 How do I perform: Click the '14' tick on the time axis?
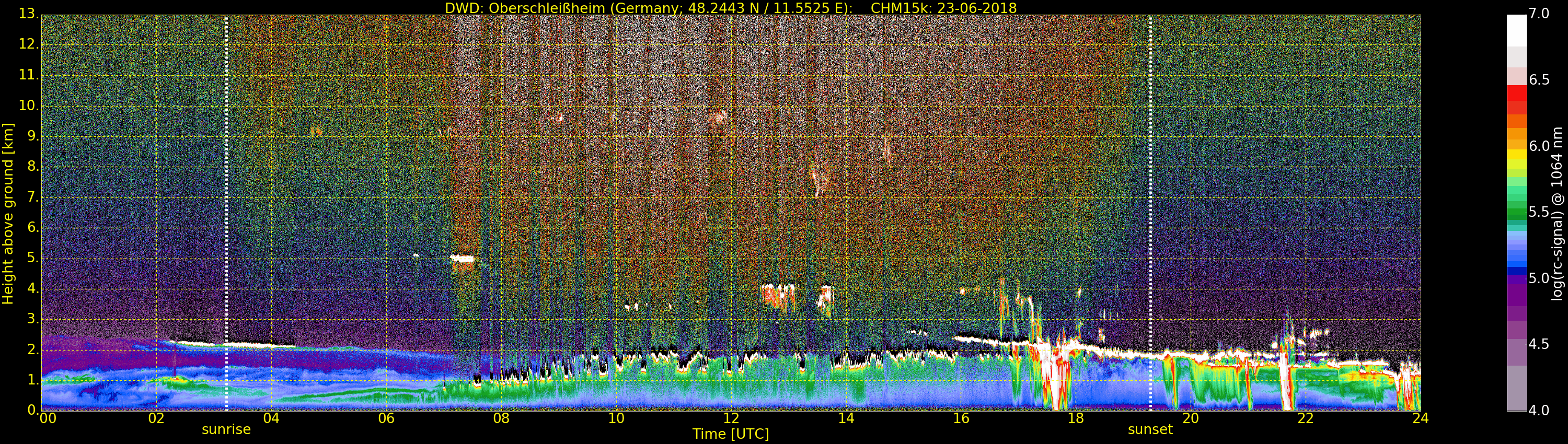[846, 418]
